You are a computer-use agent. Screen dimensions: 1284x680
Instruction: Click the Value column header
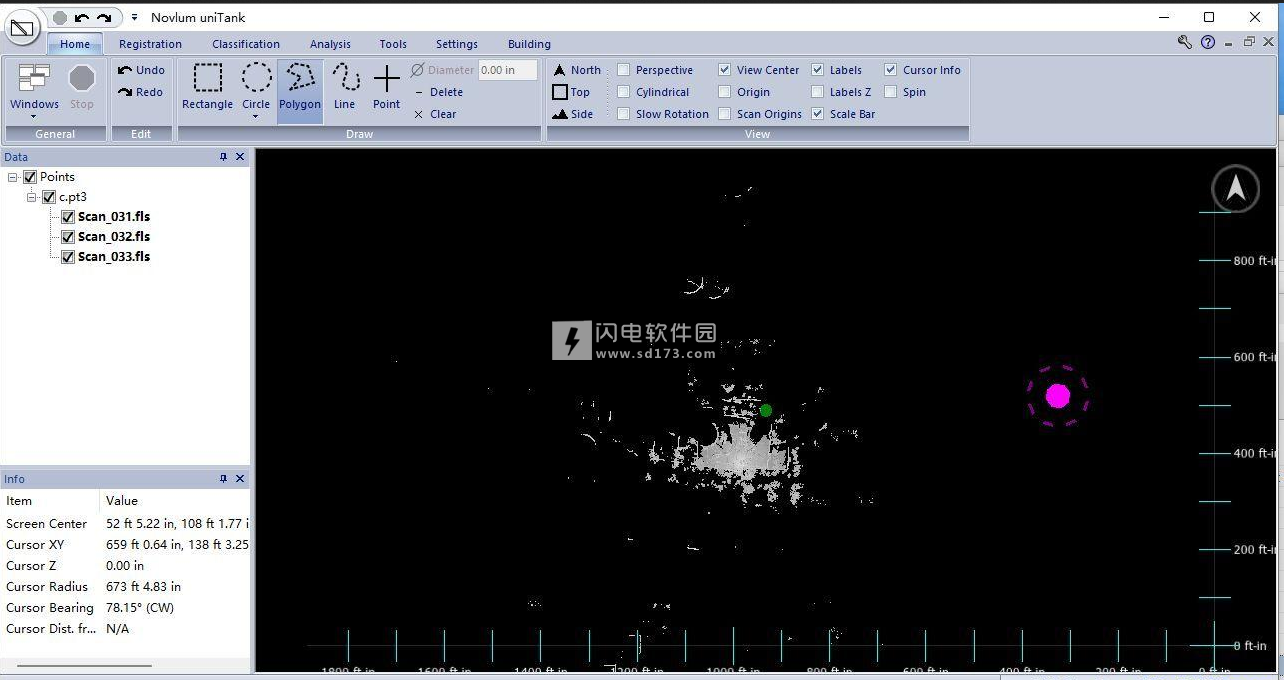[174, 501]
